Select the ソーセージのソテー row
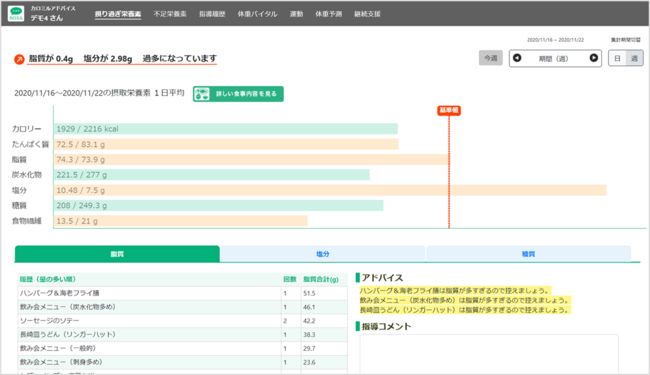The image size is (650, 375). (x=182, y=321)
